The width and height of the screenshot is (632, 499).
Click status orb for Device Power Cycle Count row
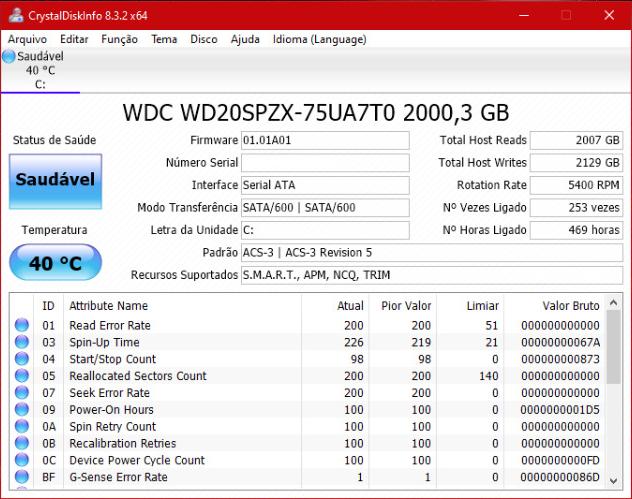coord(22,460)
